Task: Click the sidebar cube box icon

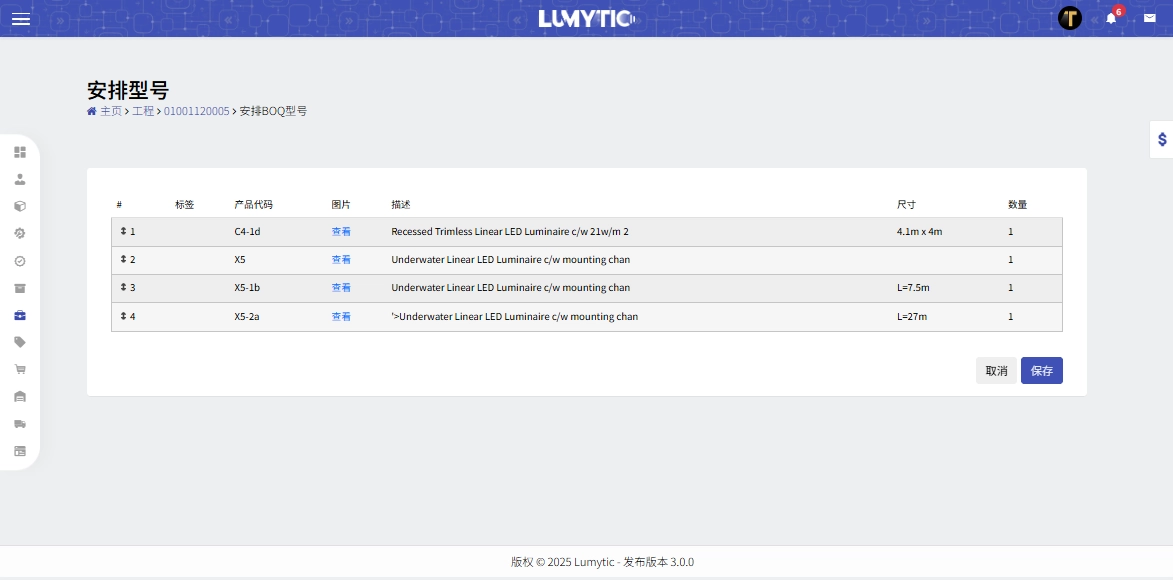Action: coord(20,206)
